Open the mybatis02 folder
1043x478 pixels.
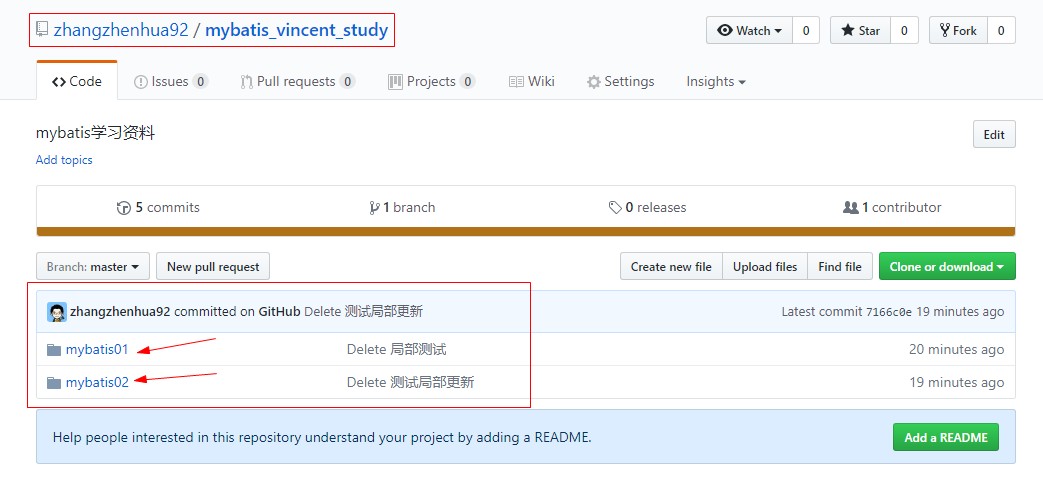point(97,382)
